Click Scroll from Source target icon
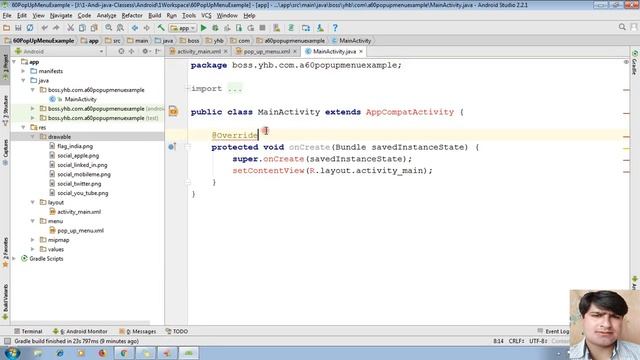640x360 pixels. 121,51
